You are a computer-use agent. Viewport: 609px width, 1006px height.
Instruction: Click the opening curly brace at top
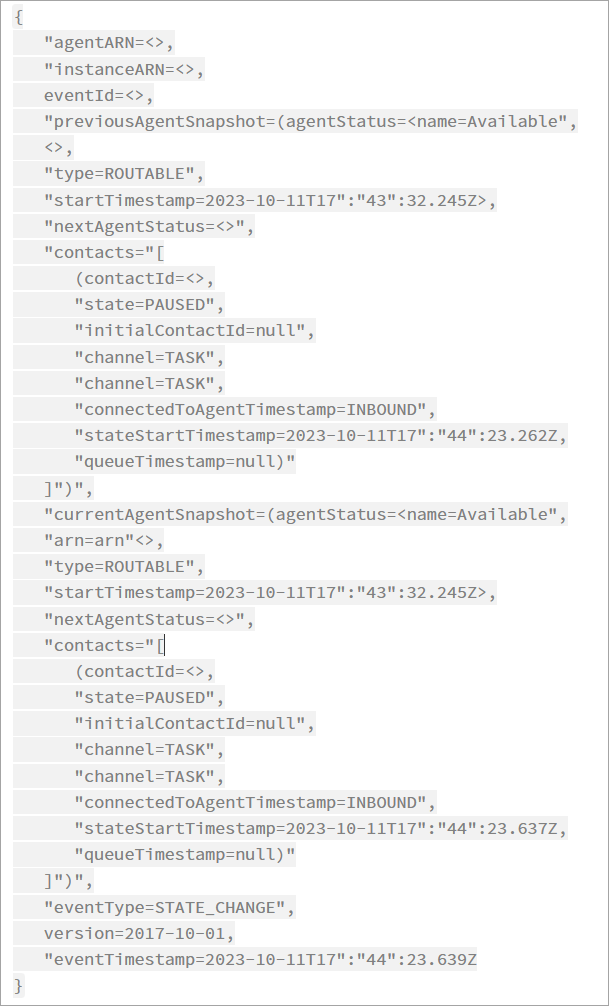(x=20, y=17)
